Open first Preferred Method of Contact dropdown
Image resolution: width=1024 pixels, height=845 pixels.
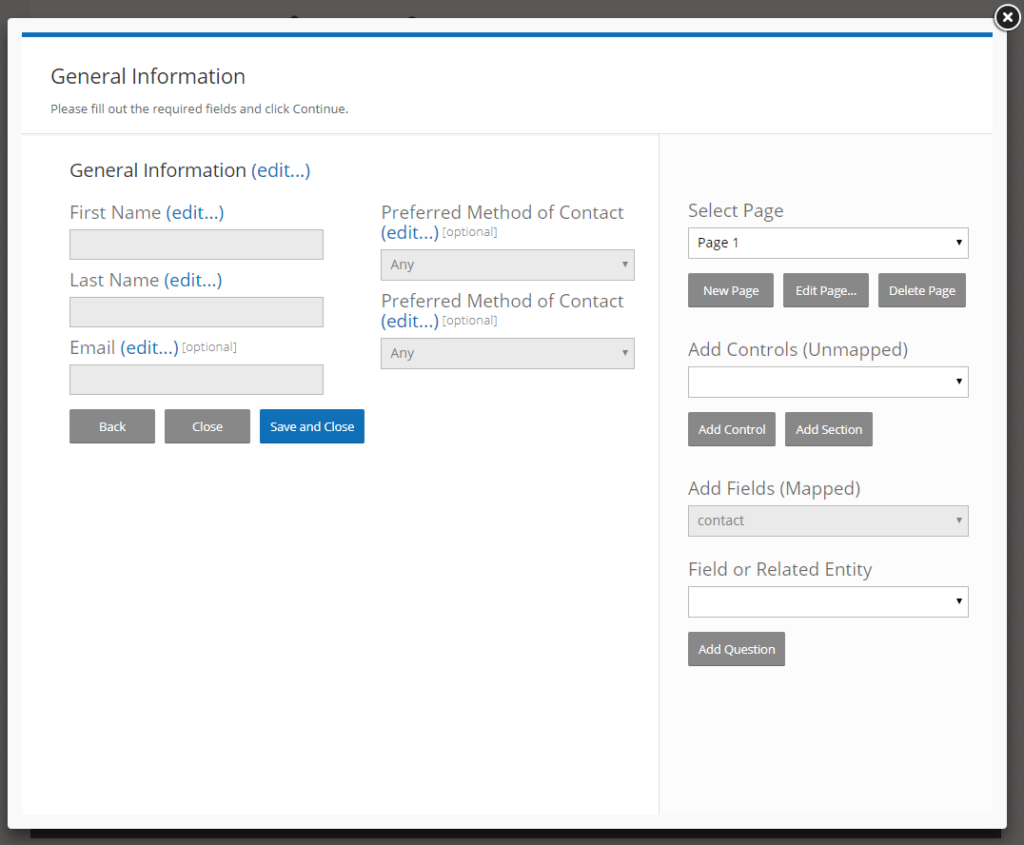pyautogui.click(x=507, y=264)
